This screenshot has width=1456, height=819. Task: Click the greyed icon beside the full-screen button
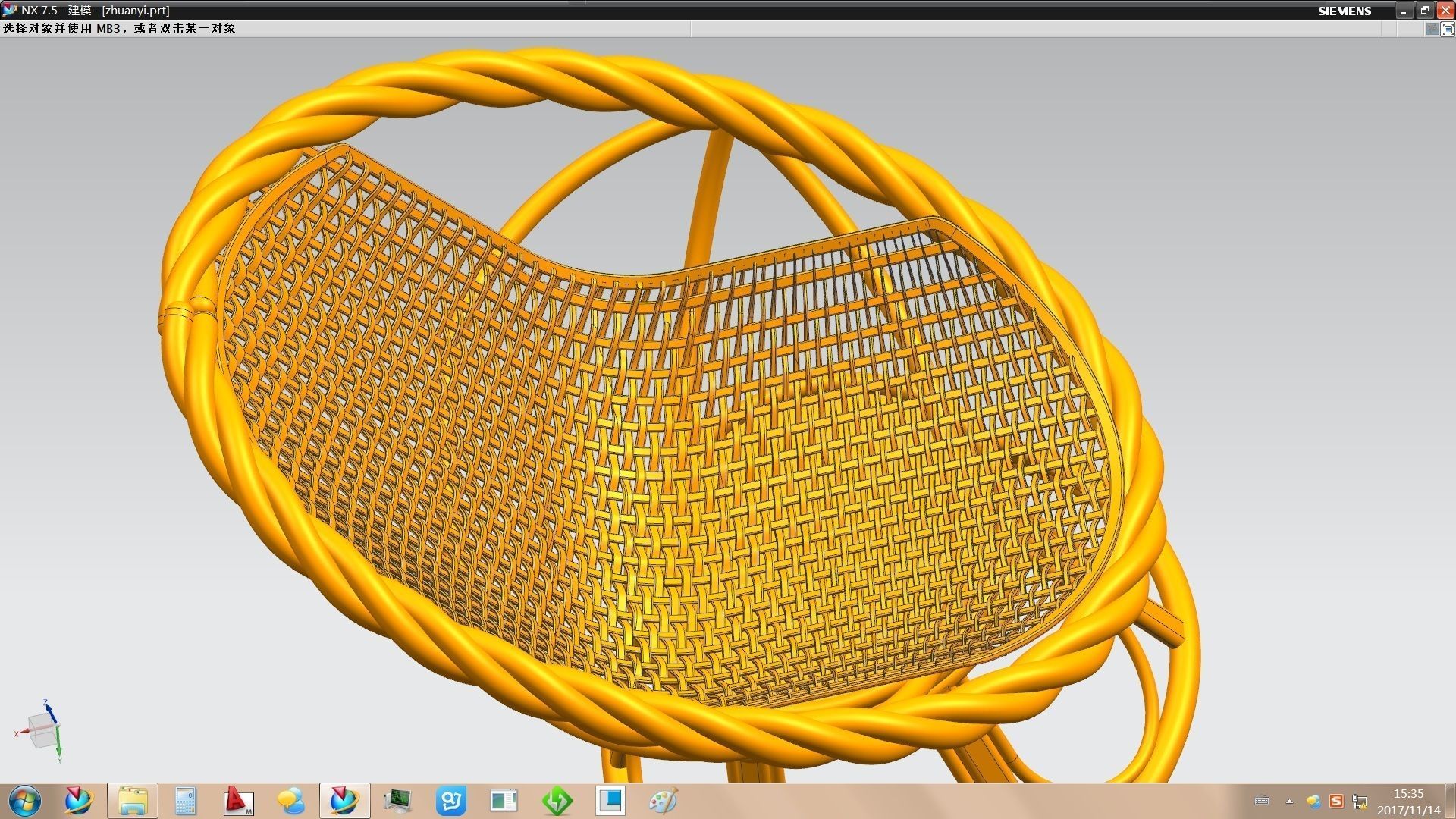(x=1432, y=29)
